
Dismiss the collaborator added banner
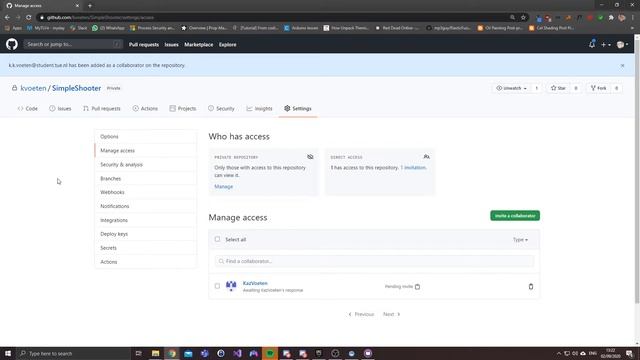[x=622, y=65]
